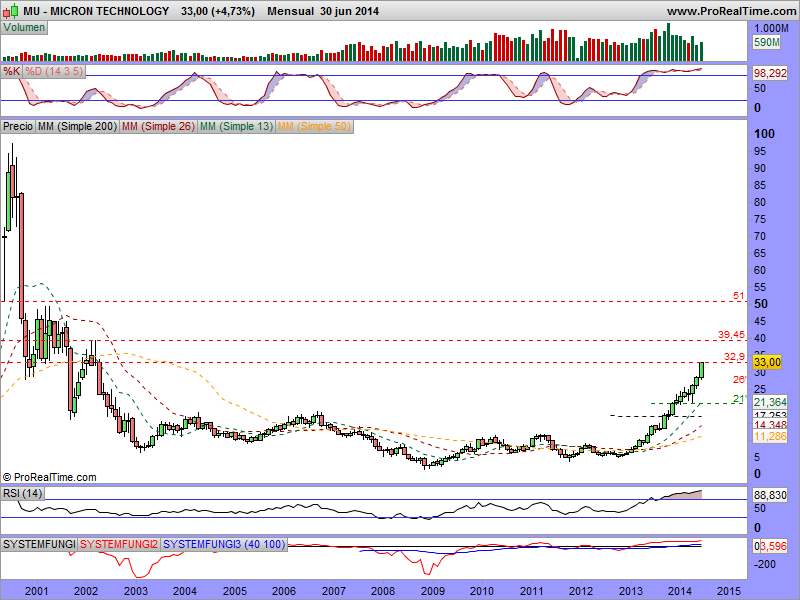
Task: Click the 2011 year on the time axis
Action: [x=532, y=591]
